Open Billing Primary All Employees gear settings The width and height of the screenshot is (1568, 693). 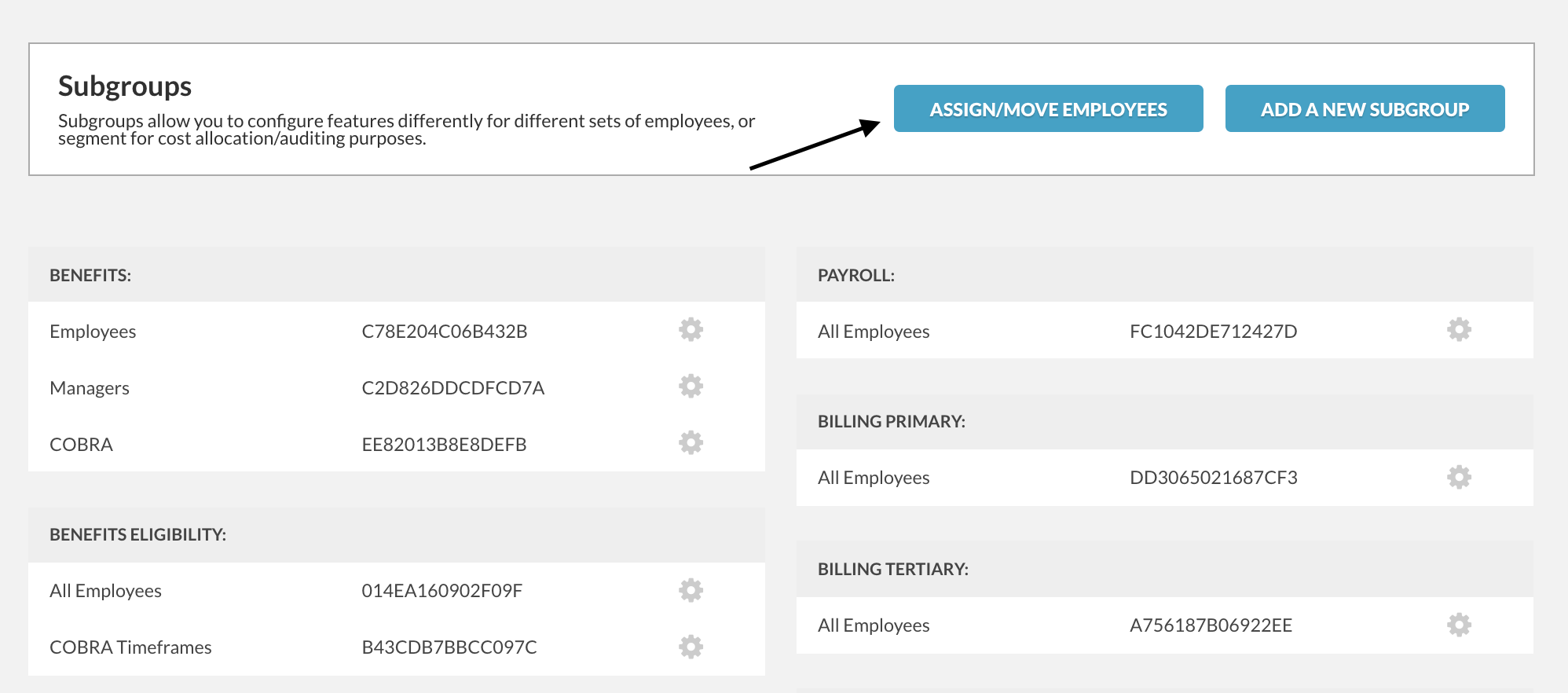click(x=1459, y=478)
